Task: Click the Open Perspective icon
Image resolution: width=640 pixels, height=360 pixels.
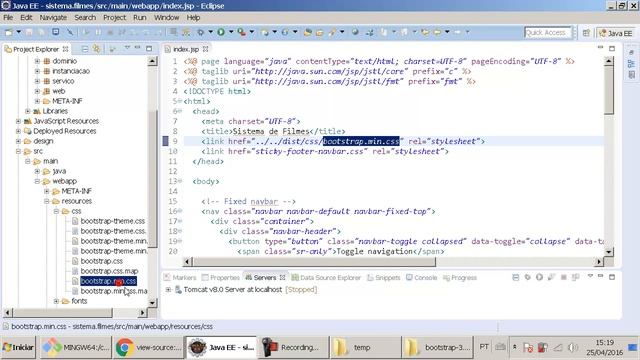Action: point(586,33)
